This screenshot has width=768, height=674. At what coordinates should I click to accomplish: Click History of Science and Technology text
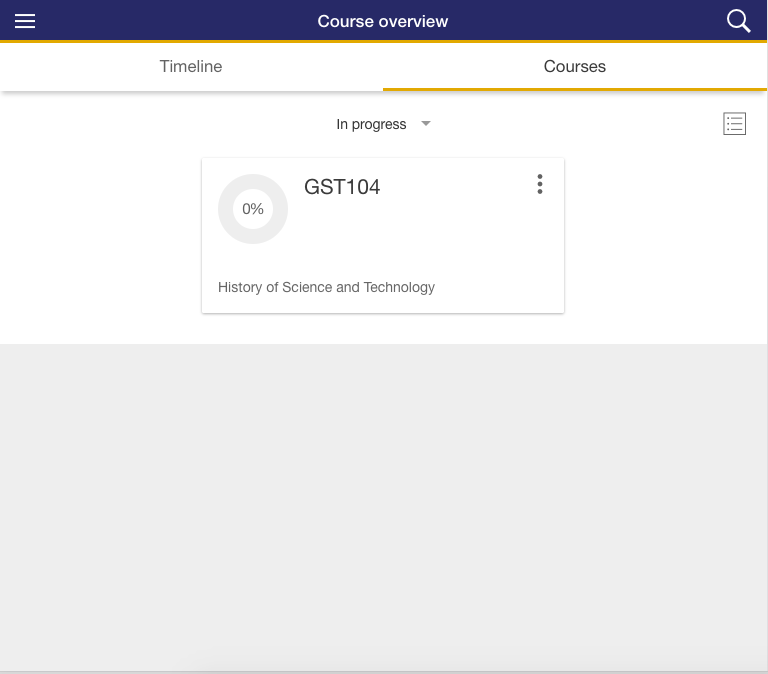coord(326,287)
